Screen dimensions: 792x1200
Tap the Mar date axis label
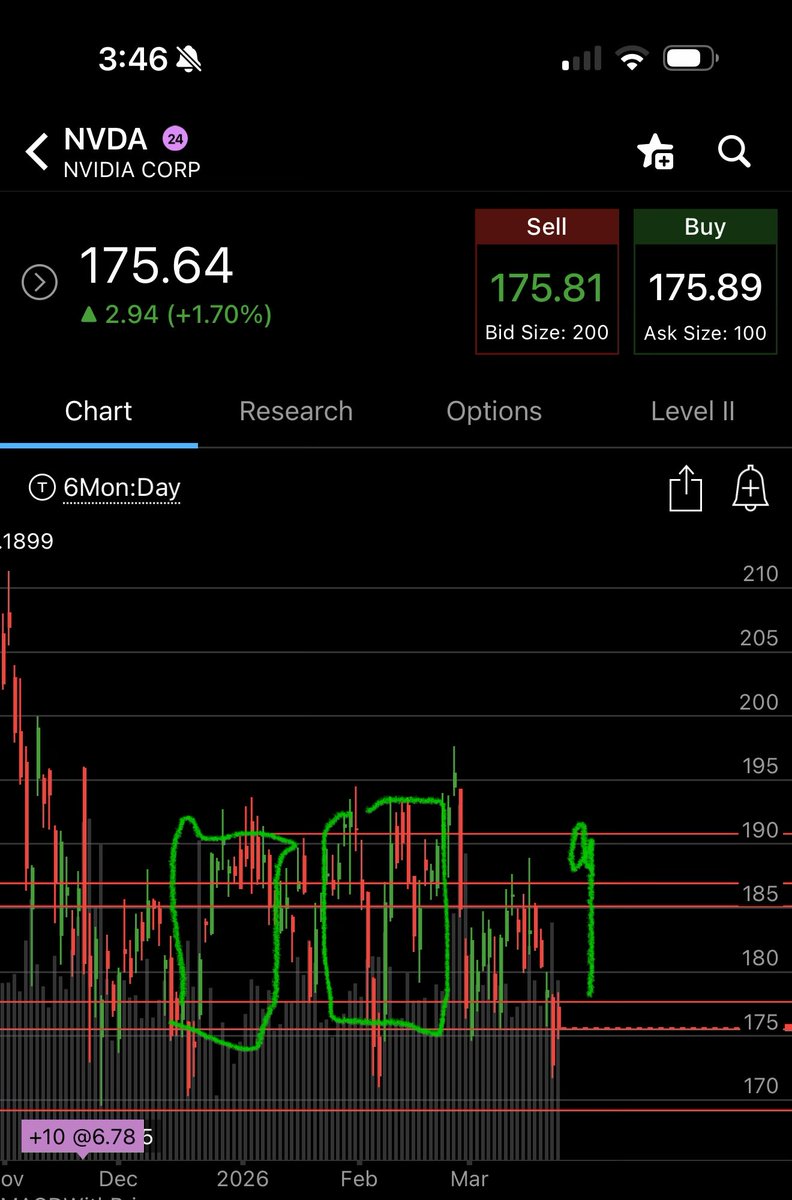click(469, 1178)
